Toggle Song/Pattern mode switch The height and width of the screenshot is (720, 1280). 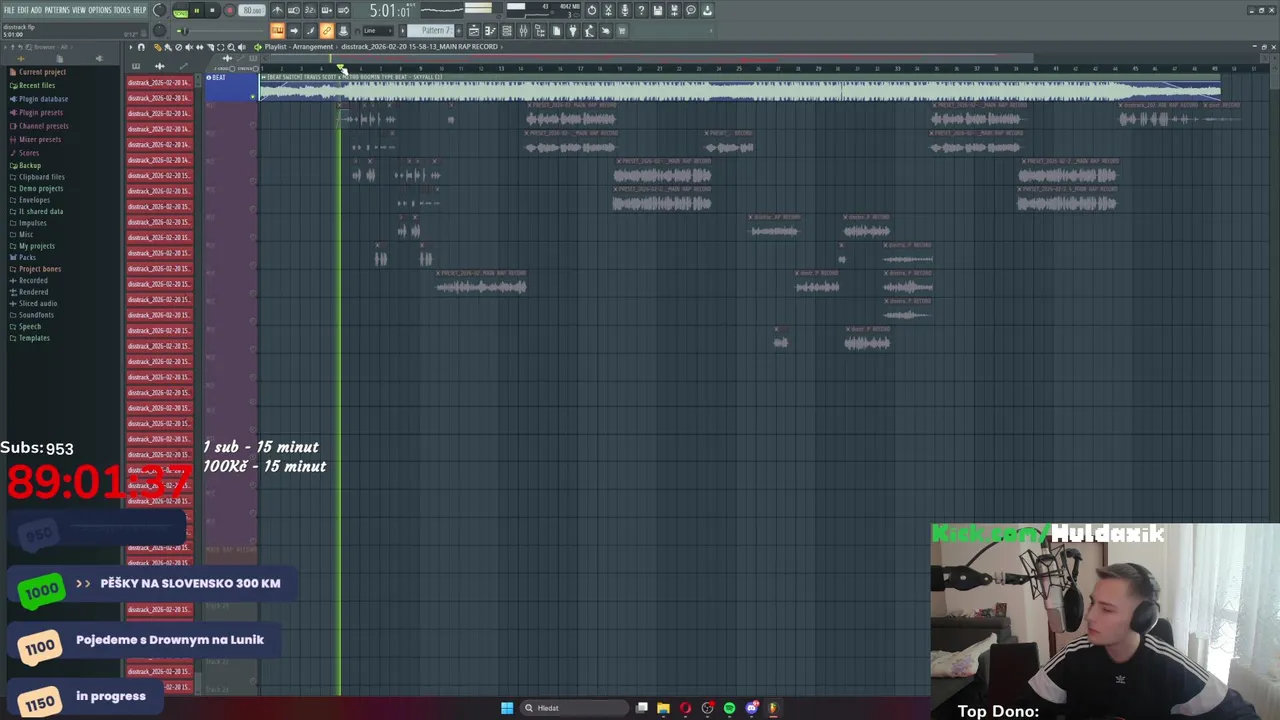click(180, 11)
